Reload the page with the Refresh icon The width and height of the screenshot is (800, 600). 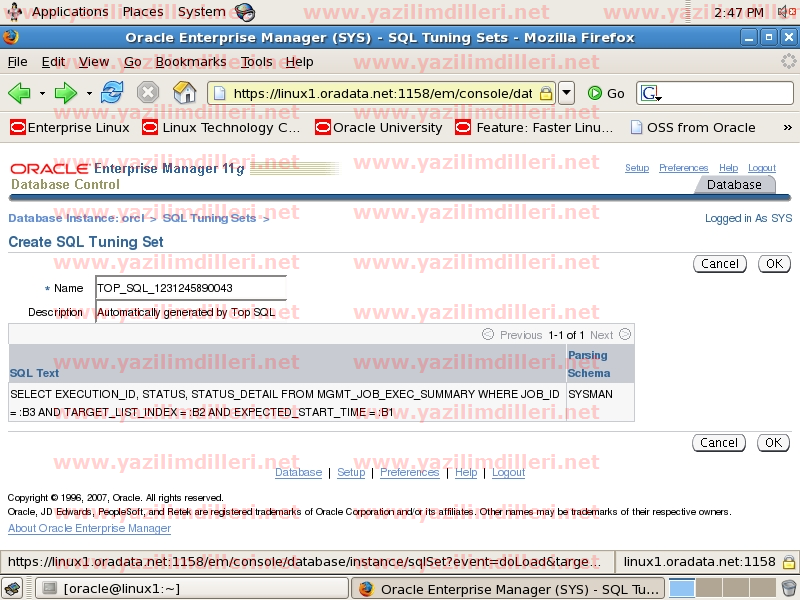[112, 93]
